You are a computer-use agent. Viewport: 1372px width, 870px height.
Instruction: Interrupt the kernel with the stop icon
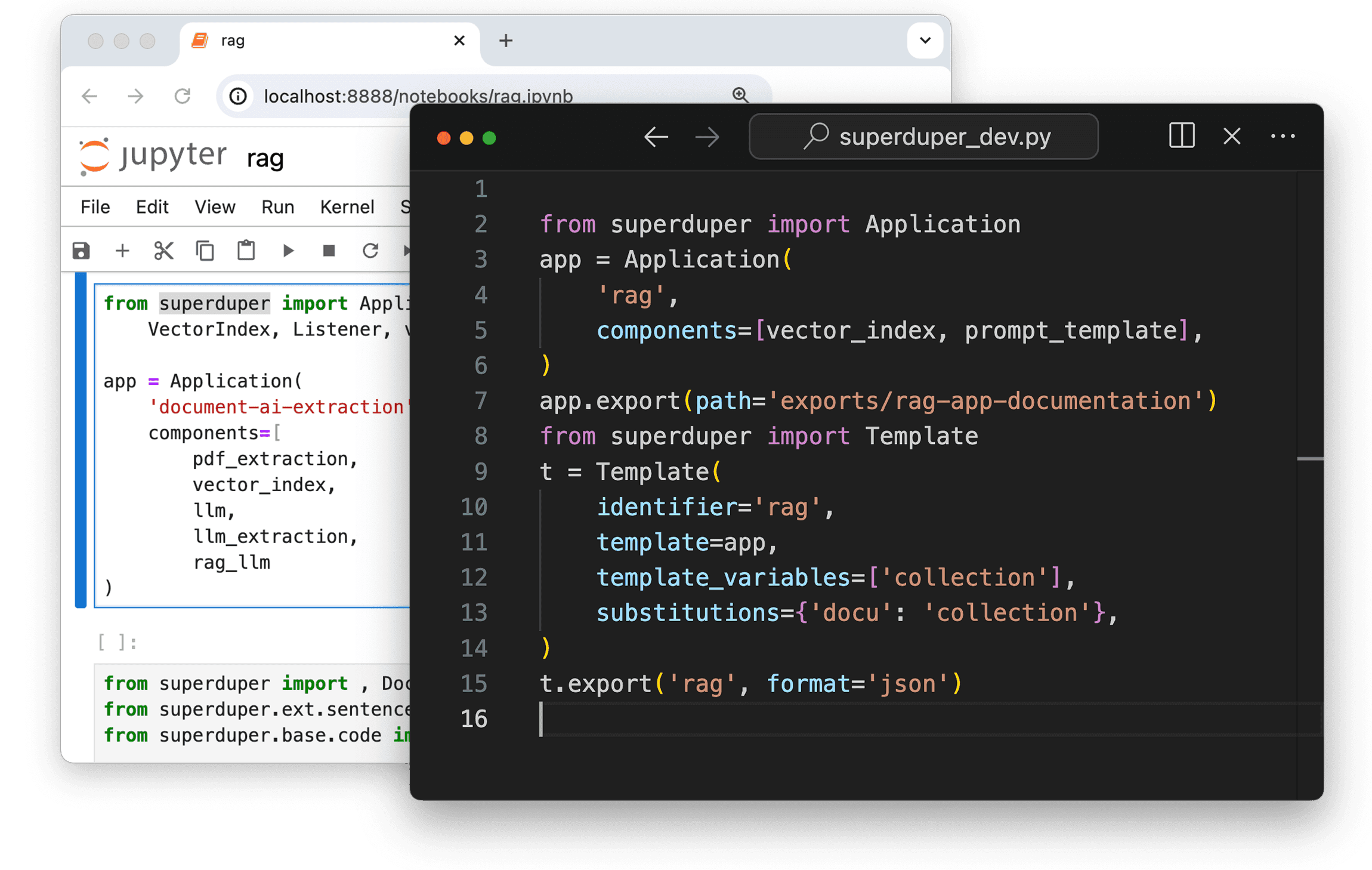pyautogui.click(x=329, y=251)
